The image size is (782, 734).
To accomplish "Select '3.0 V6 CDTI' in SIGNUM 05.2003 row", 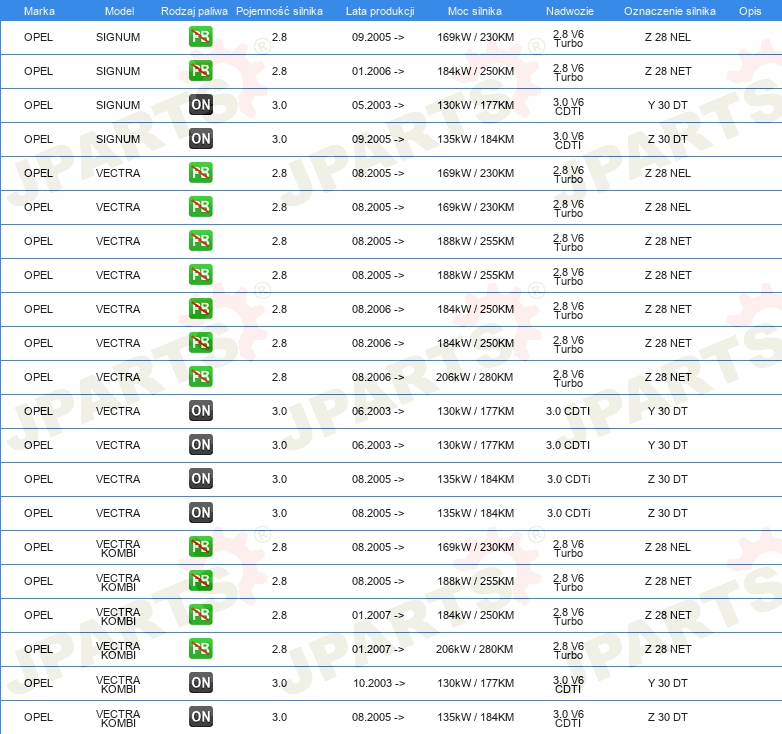I will point(568,106).
